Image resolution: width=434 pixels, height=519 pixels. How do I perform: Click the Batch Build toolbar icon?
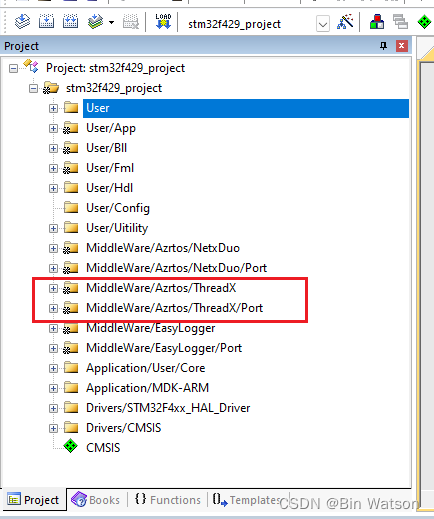[95, 22]
